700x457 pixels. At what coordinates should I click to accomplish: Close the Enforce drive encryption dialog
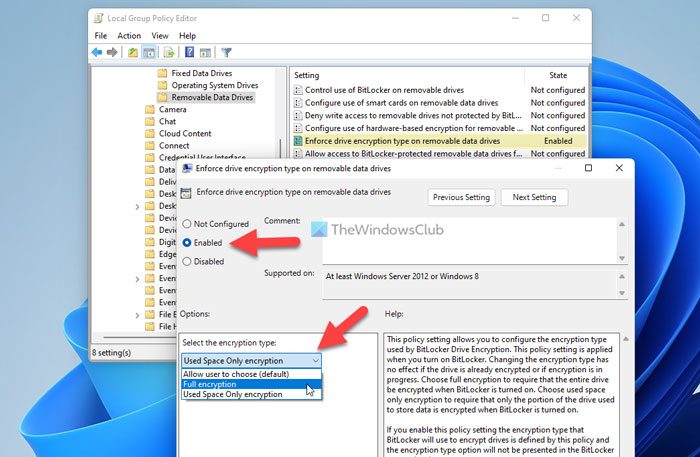pyautogui.click(x=619, y=168)
